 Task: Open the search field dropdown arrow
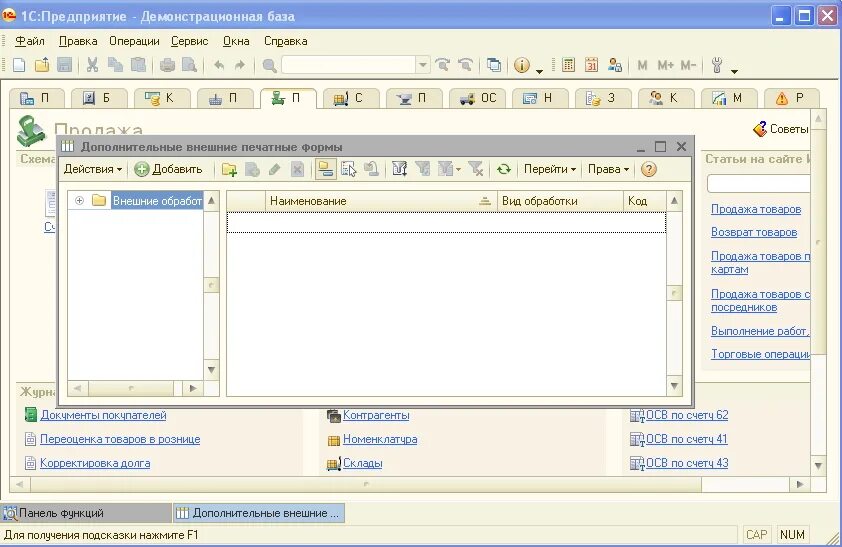[423, 65]
